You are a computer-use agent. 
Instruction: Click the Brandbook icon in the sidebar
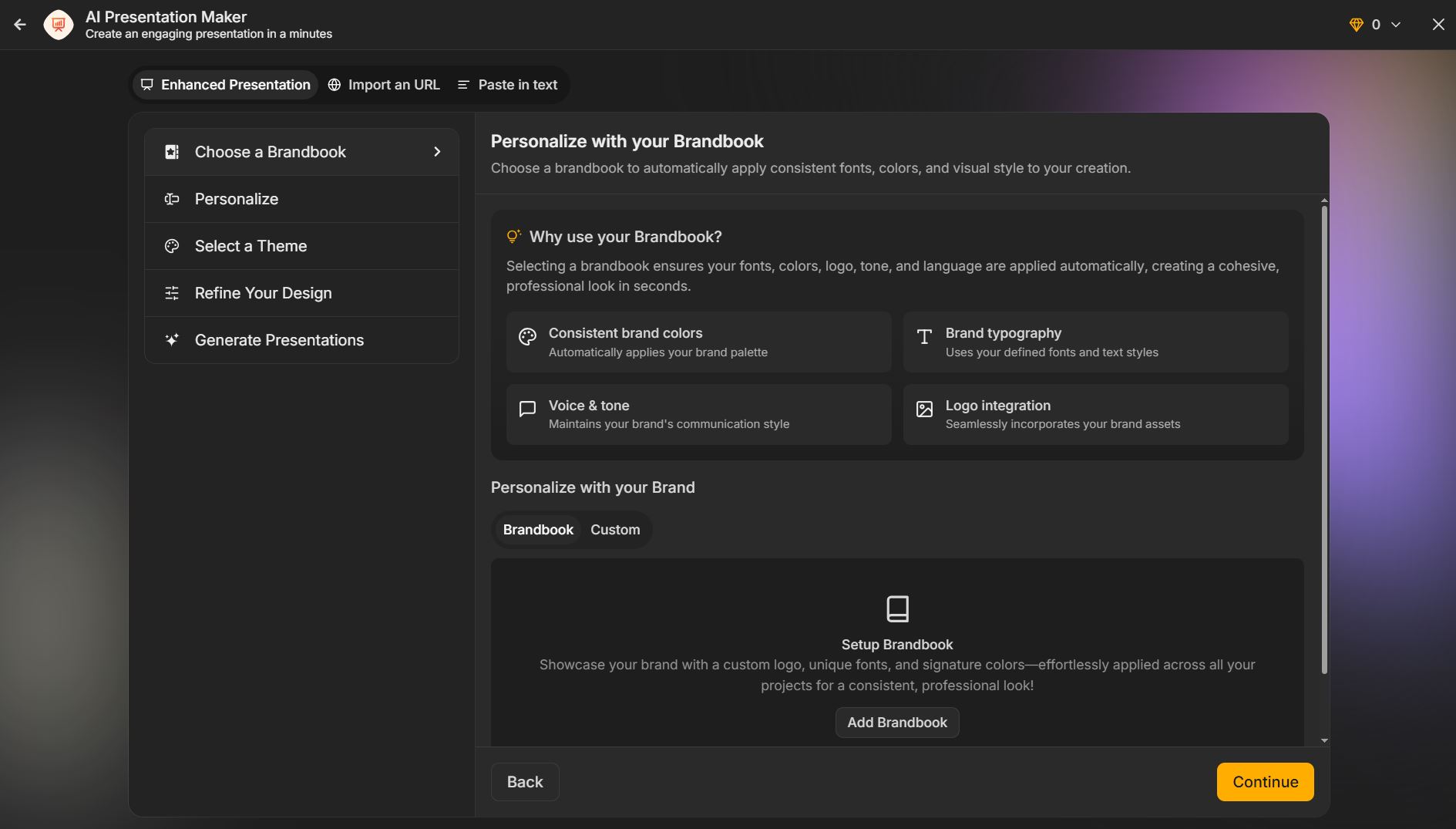pos(172,152)
